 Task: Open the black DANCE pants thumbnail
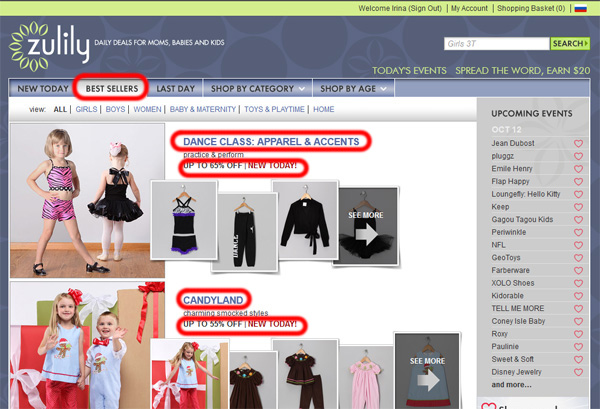point(245,233)
